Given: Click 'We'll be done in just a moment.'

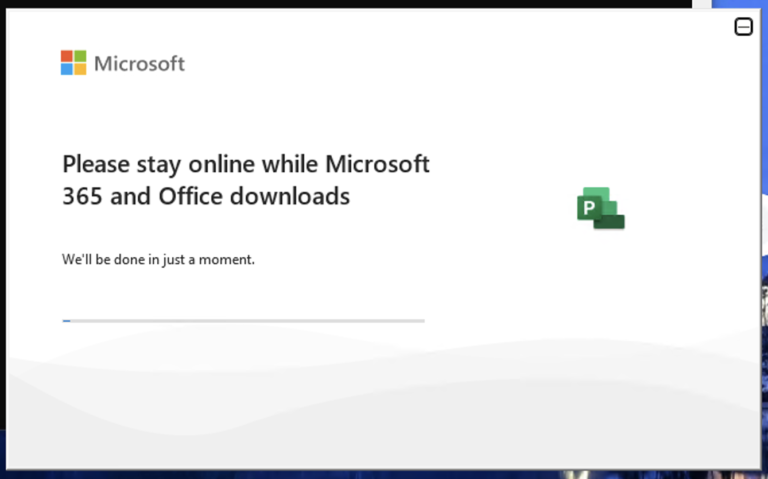Looking at the screenshot, I should (158, 260).
